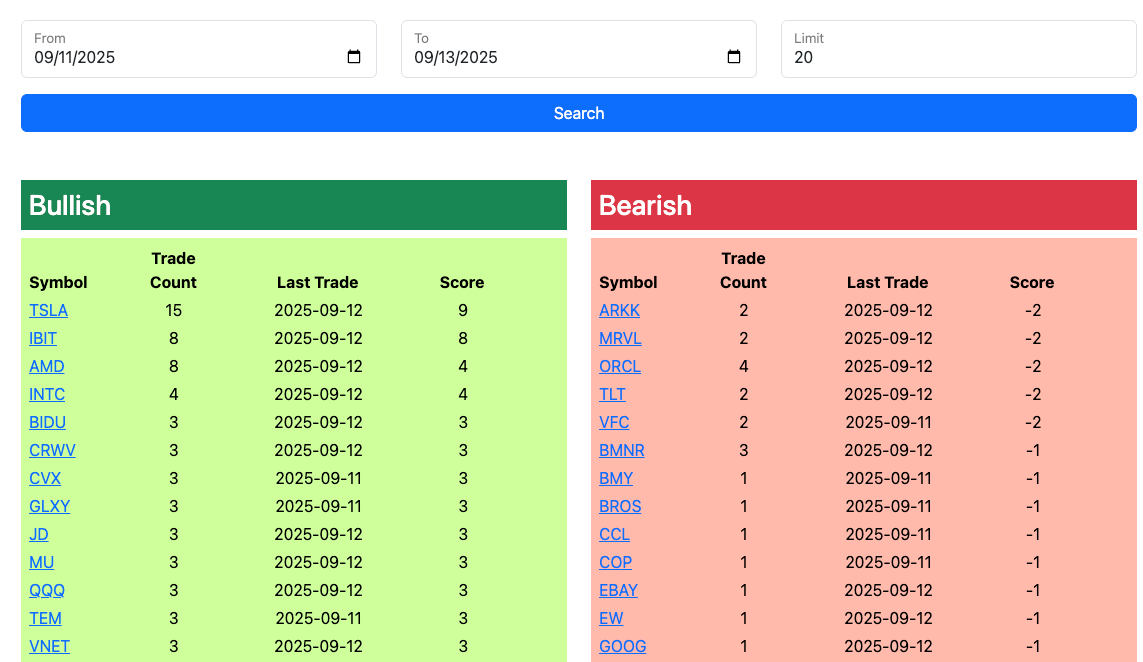Open the CVX symbol link
1143x662 pixels.
(45, 479)
